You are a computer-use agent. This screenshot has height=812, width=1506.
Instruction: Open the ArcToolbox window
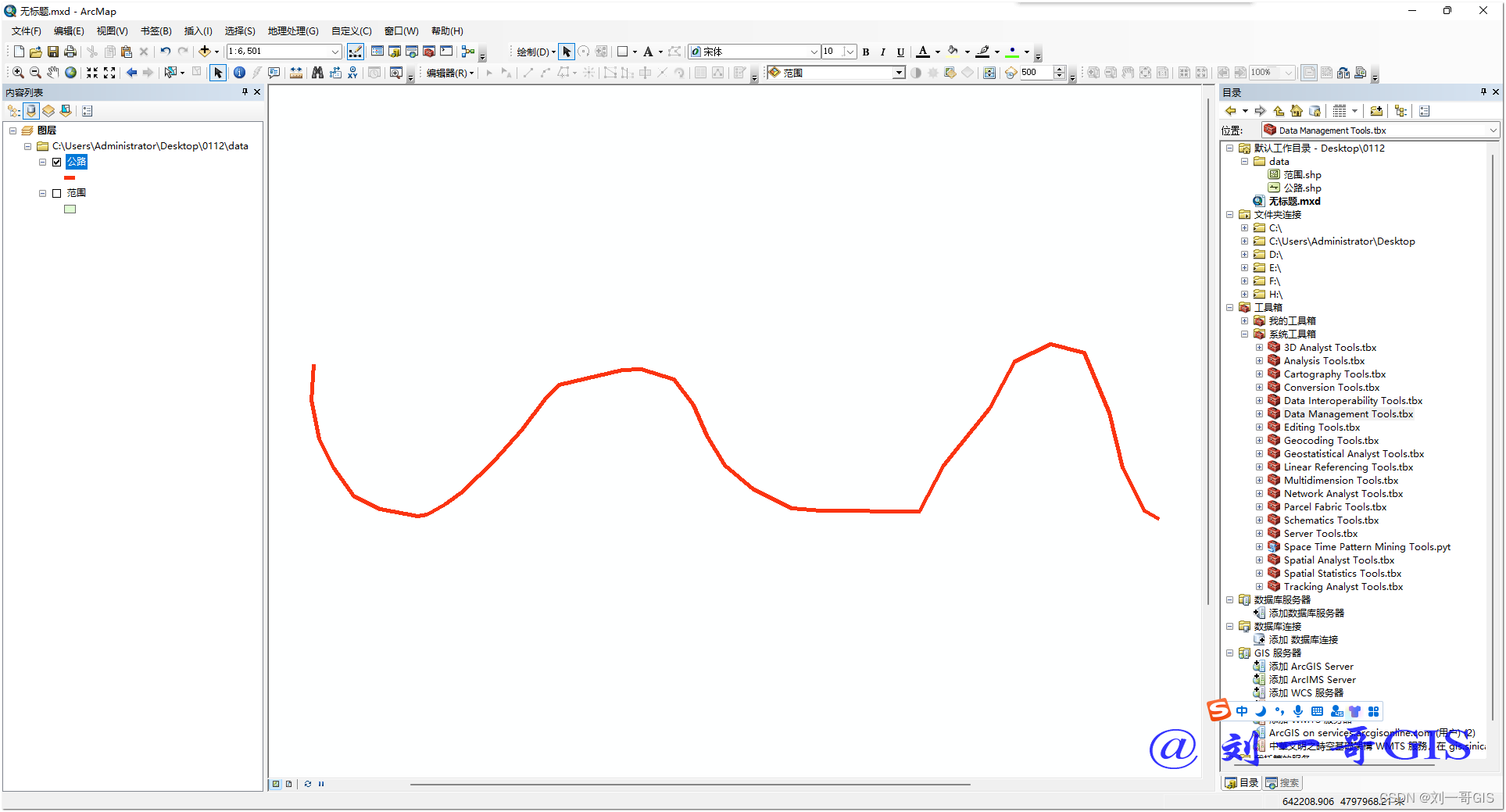coord(429,52)
